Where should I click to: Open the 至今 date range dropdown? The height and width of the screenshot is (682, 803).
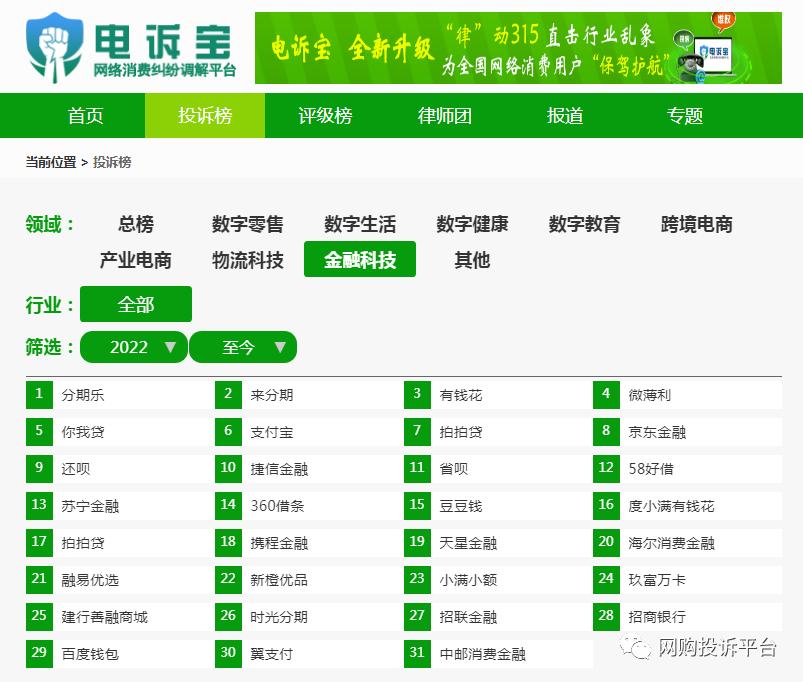(x=243, y=347)
